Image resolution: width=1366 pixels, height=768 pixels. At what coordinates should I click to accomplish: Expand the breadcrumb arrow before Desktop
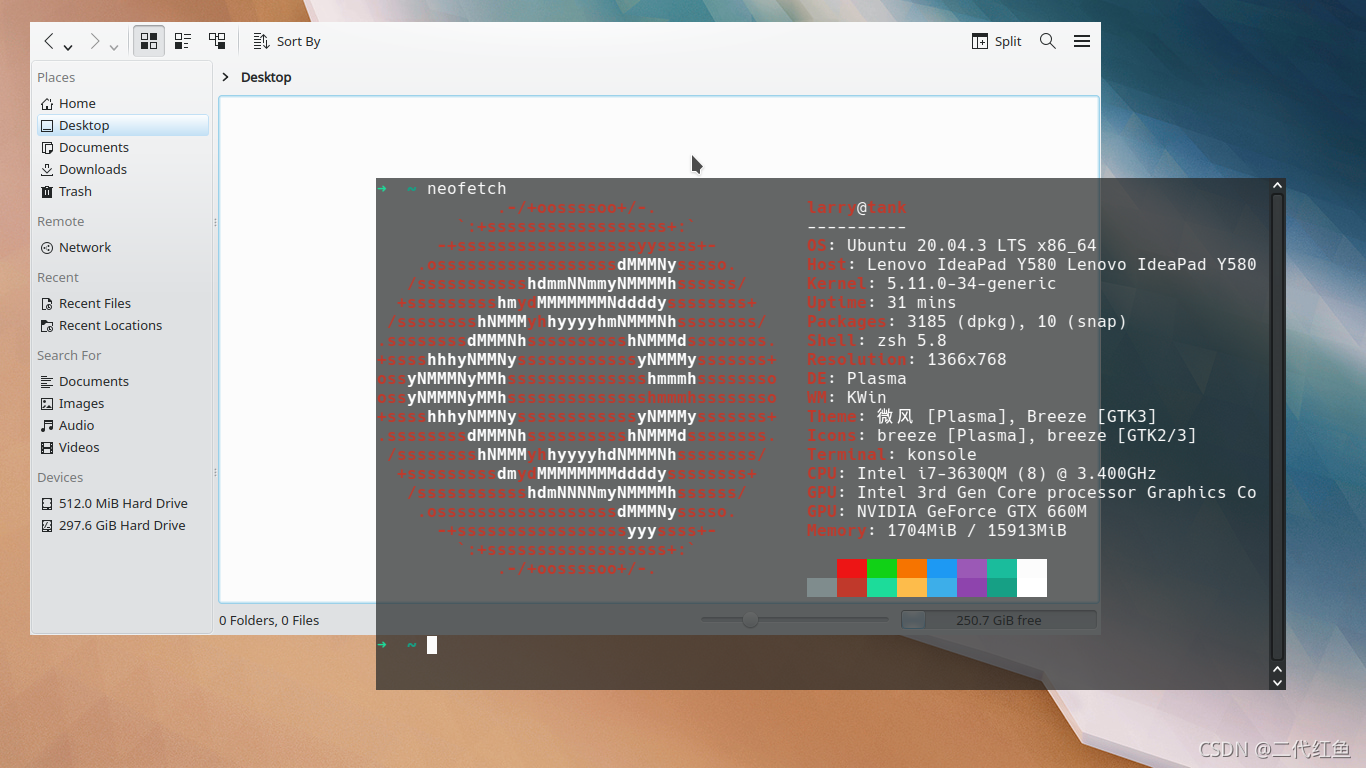point(226,77)
